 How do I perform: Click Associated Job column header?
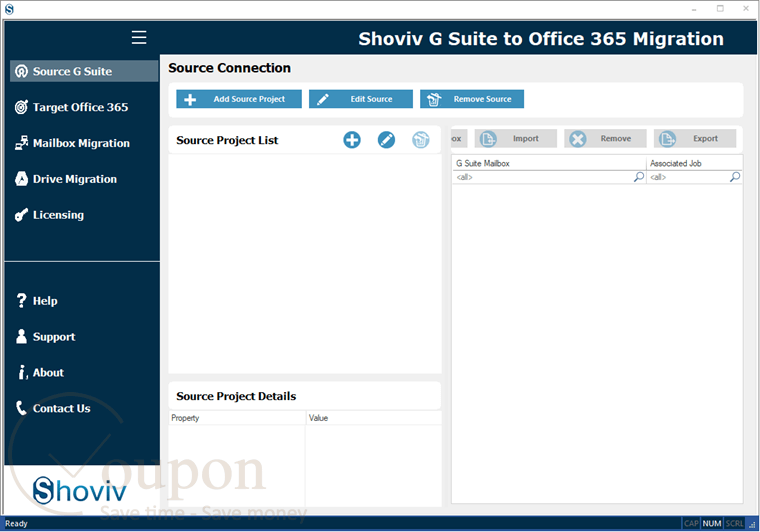click(694, 163)
